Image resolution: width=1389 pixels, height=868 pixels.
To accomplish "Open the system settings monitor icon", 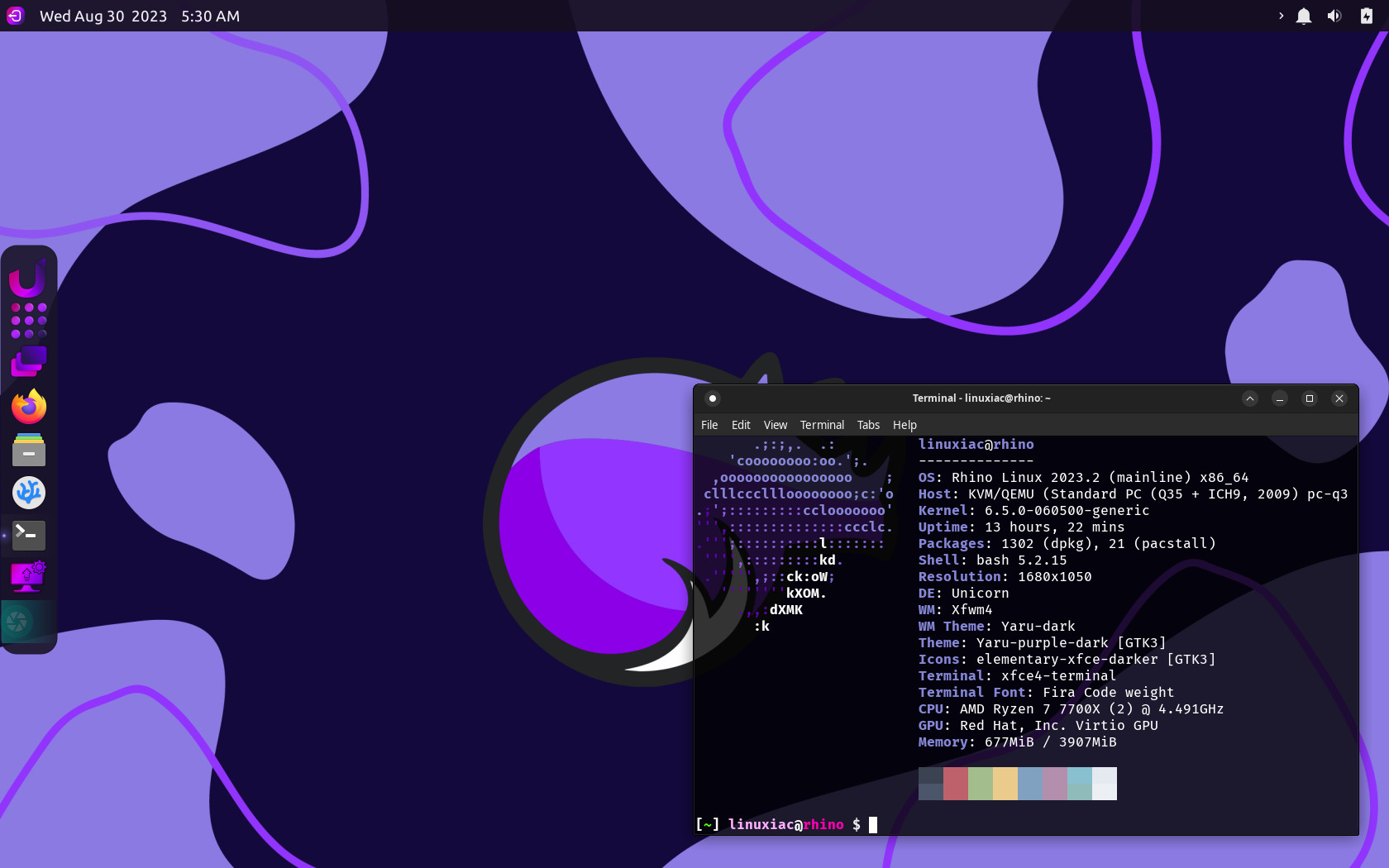I will point(29,577).
